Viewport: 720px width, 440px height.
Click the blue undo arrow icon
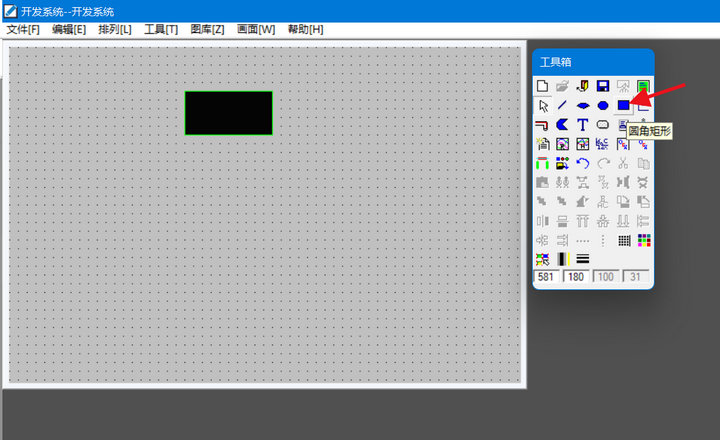582,163
